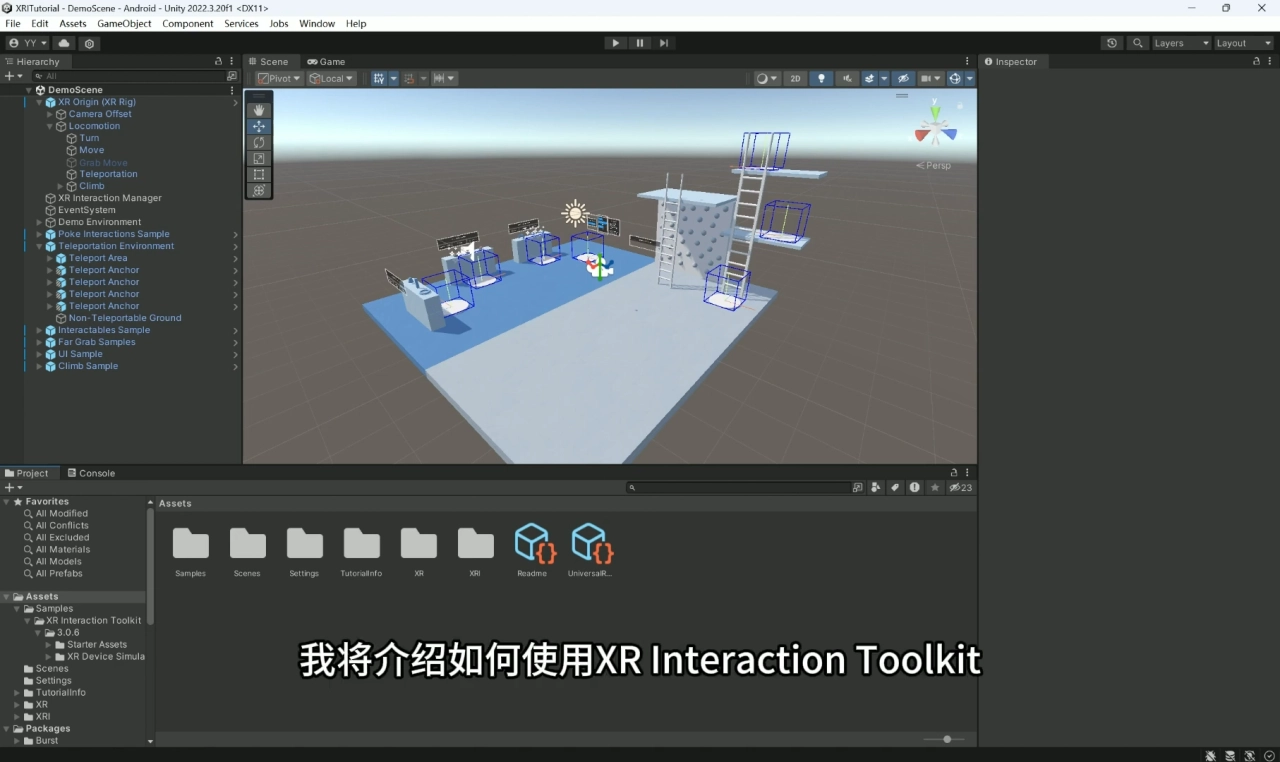1280x762 pixels.
Task: Select the Hand view tool
Action: click(x=259, y=110)
